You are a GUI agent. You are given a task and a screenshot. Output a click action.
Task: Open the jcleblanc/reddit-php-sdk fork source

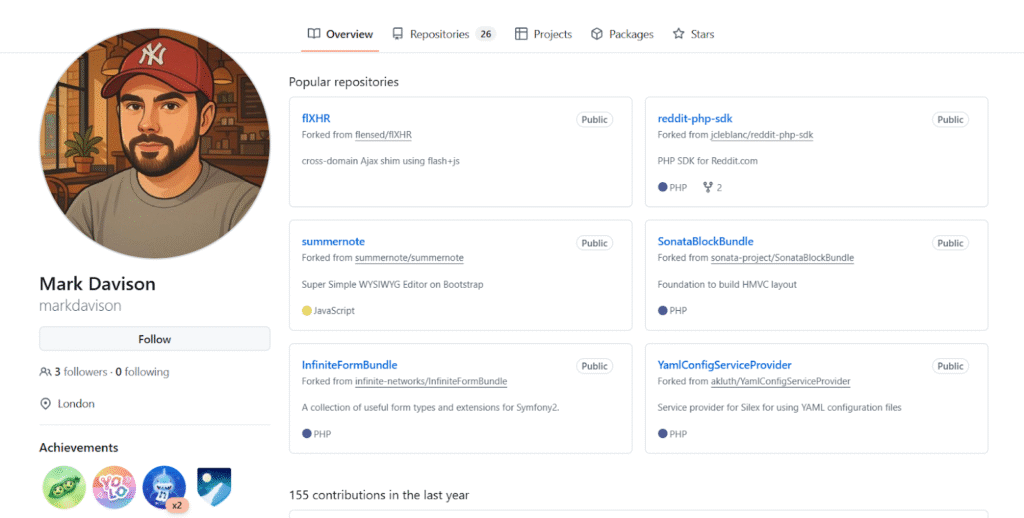762,134
